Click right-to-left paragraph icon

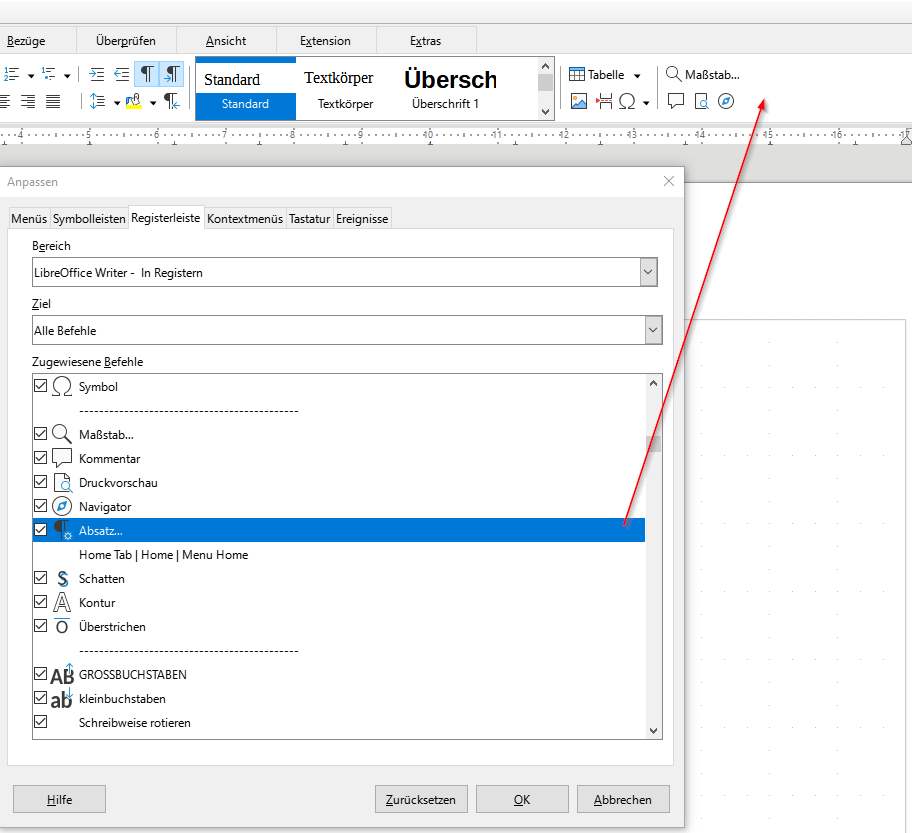point(172,102)
